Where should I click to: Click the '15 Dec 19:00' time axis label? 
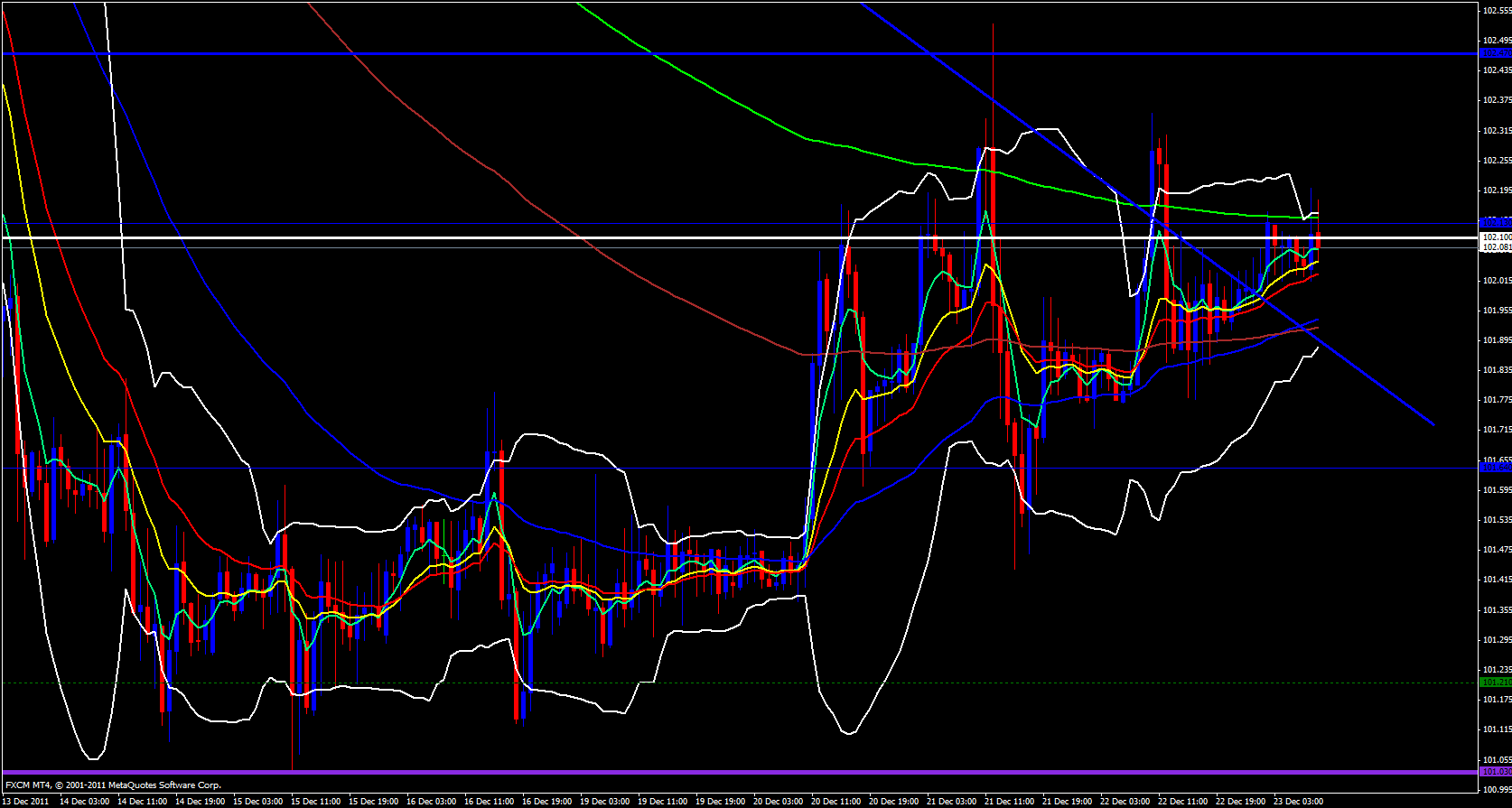pos(374,802)
